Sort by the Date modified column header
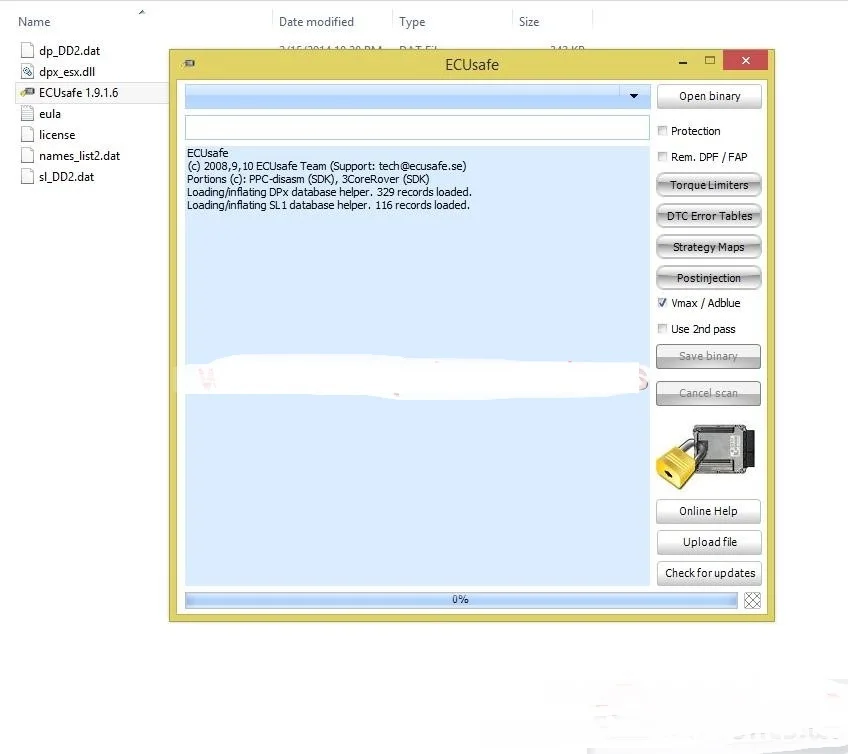Screen dimensions: 848x754 (316, 22)
